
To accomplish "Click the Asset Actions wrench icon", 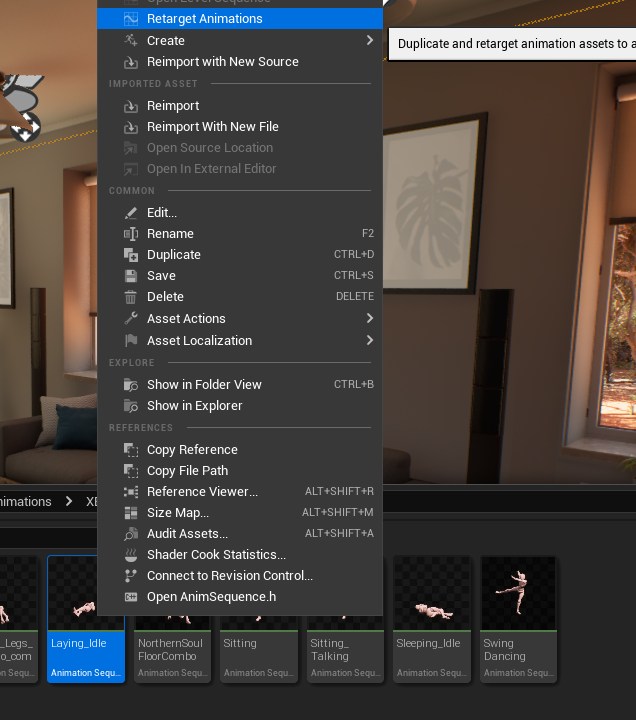I will point(131,319).
